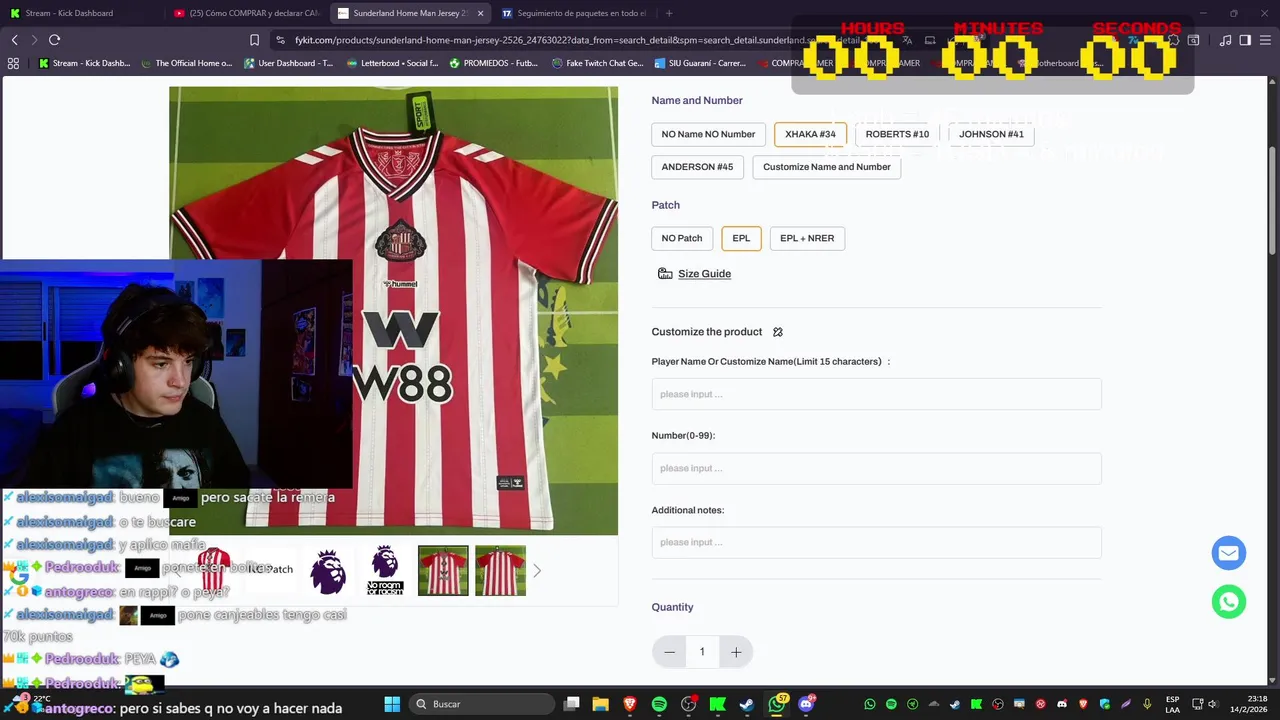Image resolution: width=1280 pixels, height=720 pixels.
Task: Open the green WhatsApp contact bubble
Action: (1228, 601)
